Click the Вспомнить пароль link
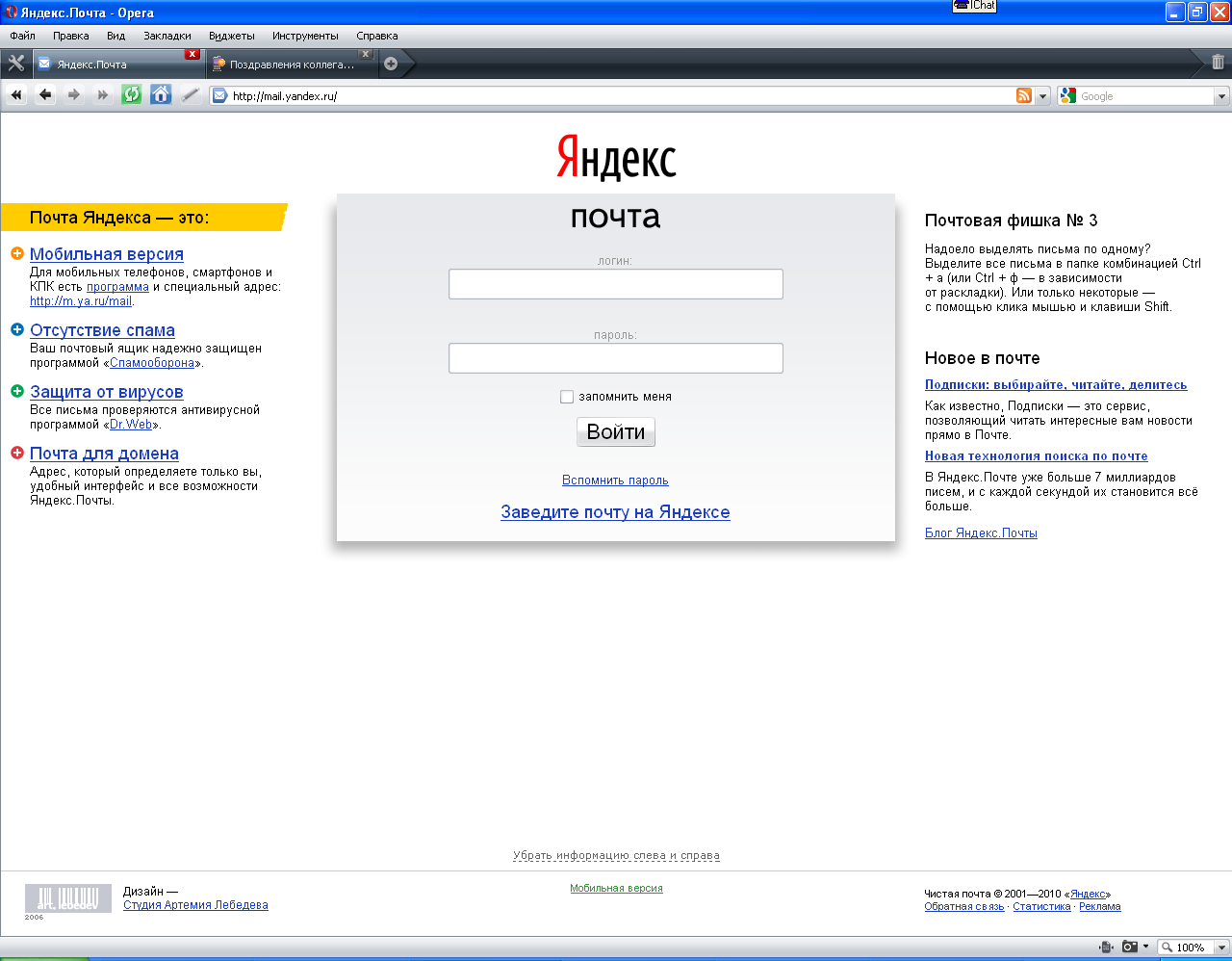The width and height of the screenshot is (1232, 961). [615, 480]
